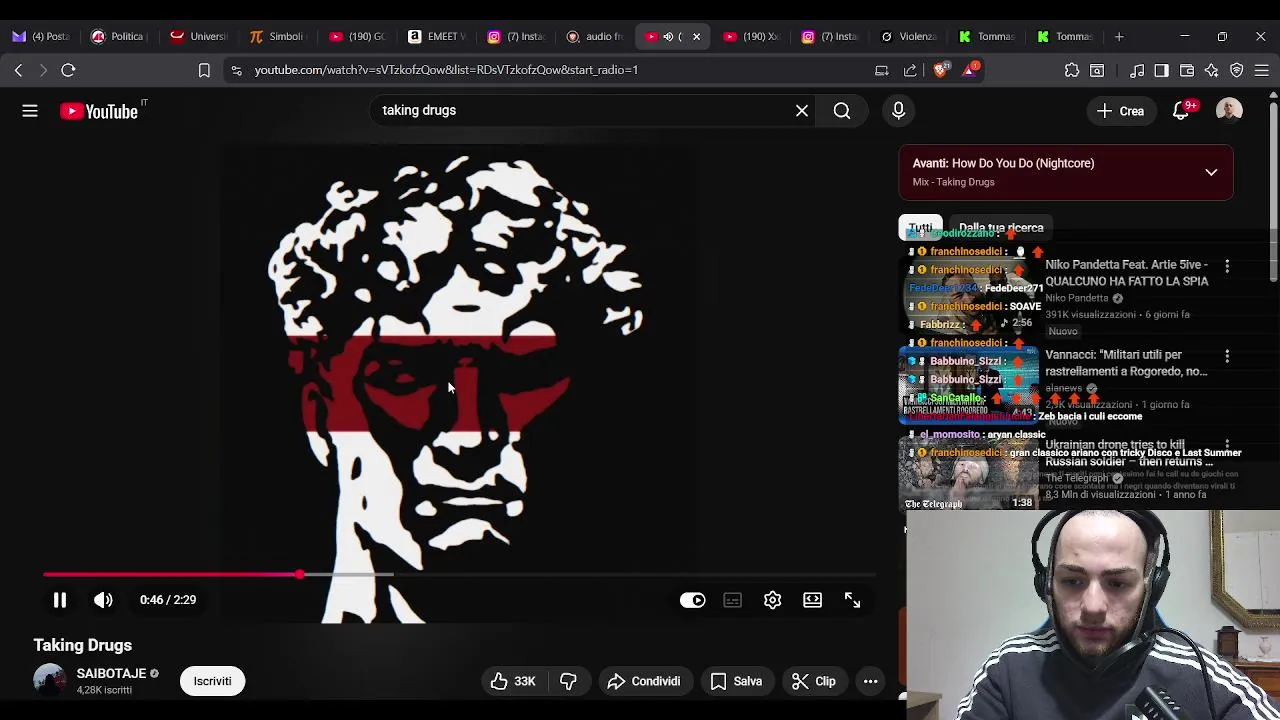Open the account avatar menu
The width and height of the screenshot is (1280, 720).
(x=1229, y=111)
